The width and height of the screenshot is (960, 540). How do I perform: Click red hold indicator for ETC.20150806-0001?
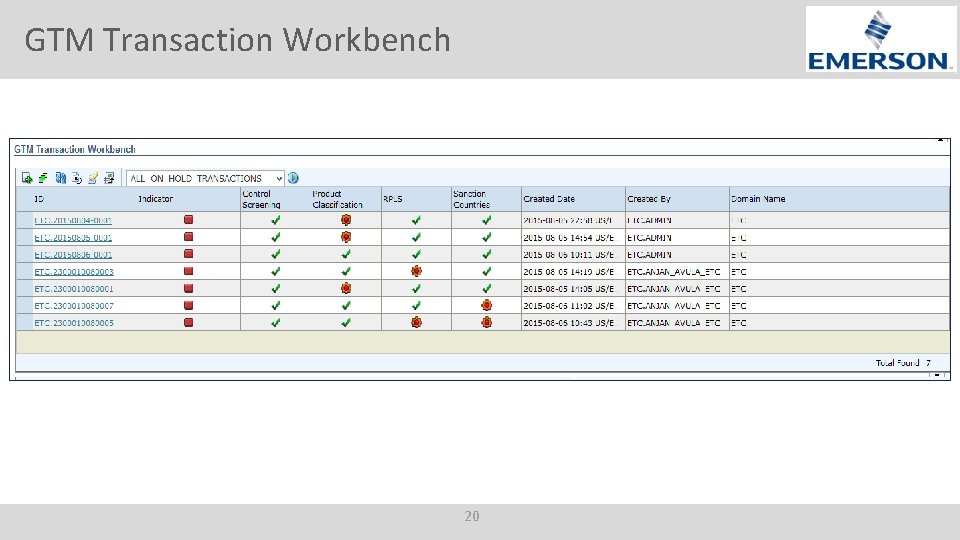tap(189, 254)
